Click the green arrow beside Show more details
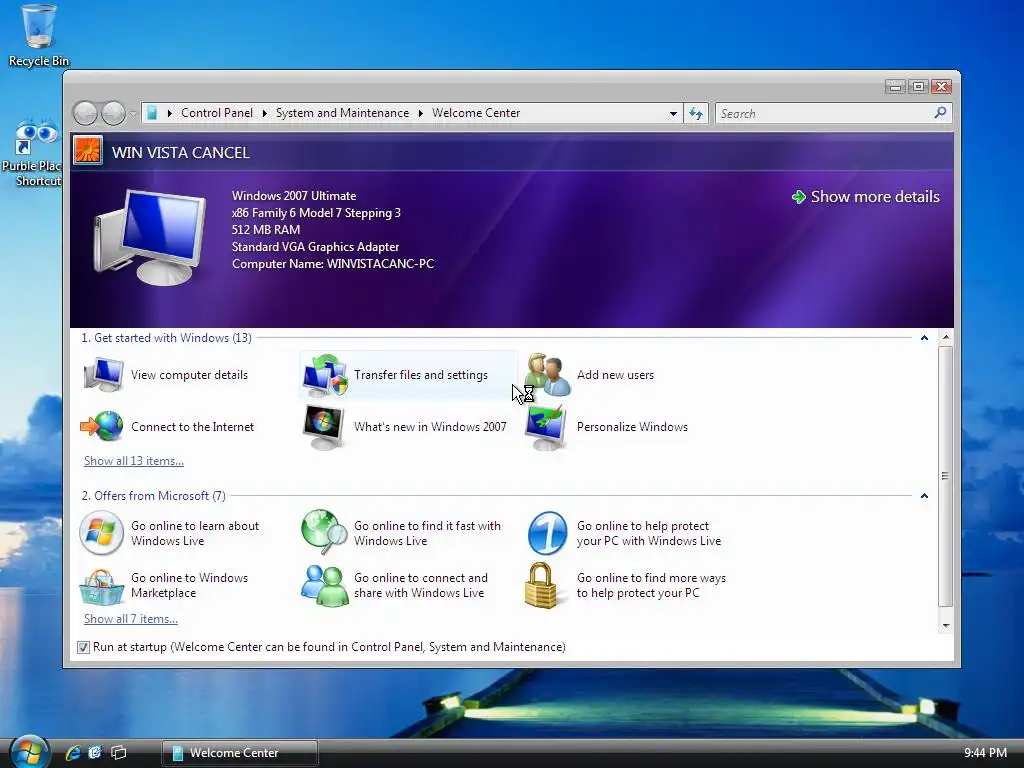Image resolution: width=1024 pixels, height=768 pixels. 798,197
